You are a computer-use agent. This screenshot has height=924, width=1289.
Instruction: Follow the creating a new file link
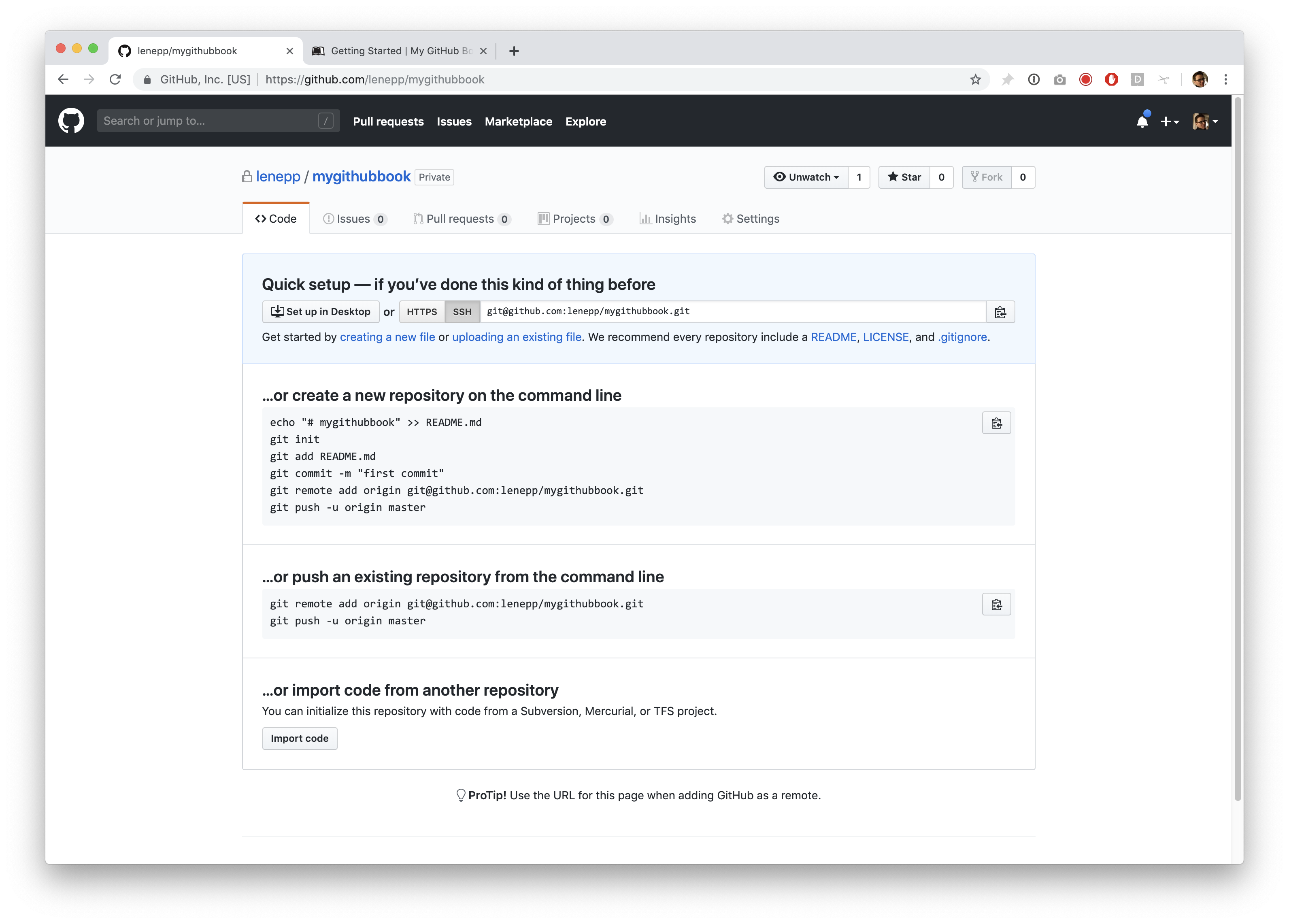387,337
